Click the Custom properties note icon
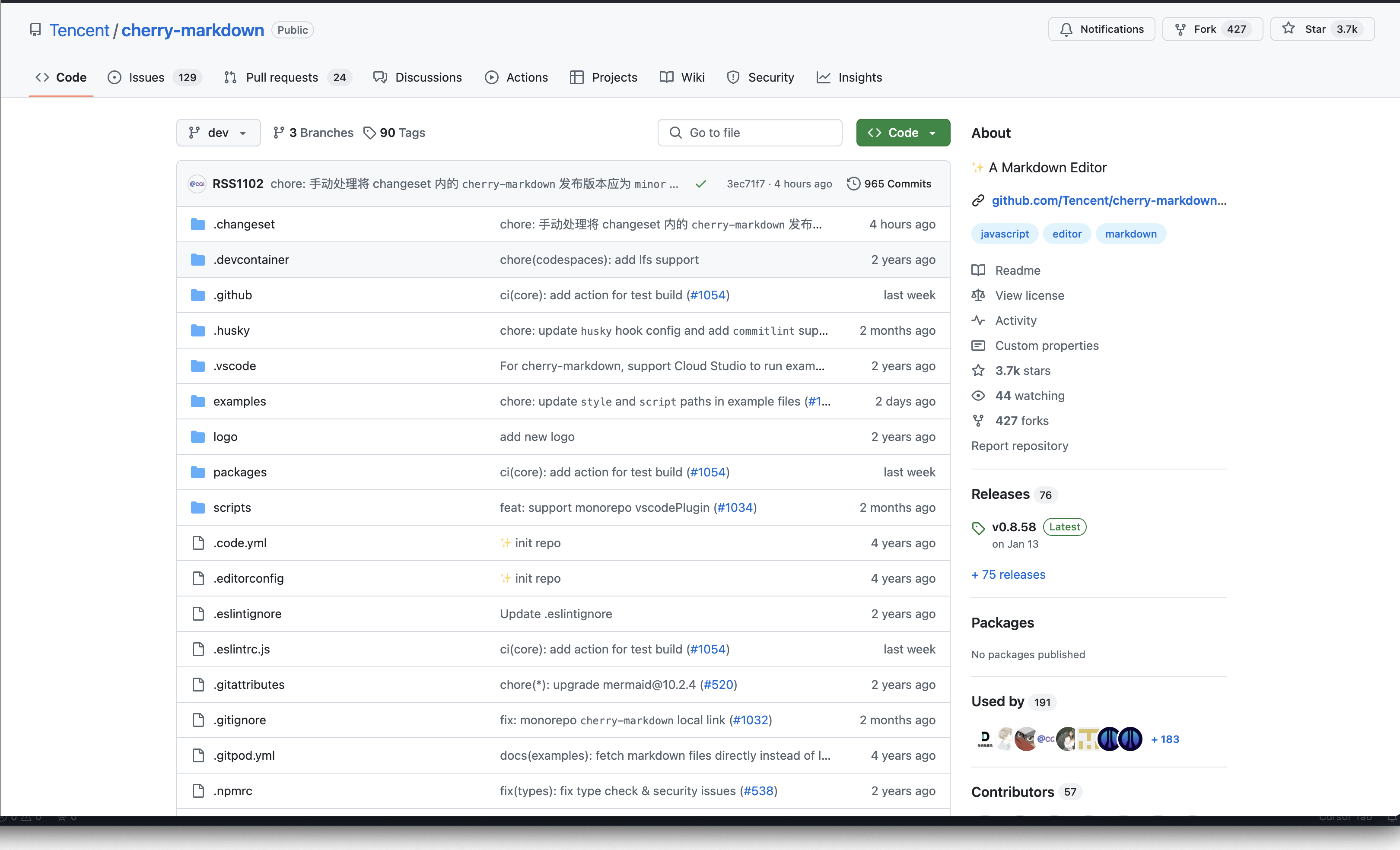 [x=978, y=345]
